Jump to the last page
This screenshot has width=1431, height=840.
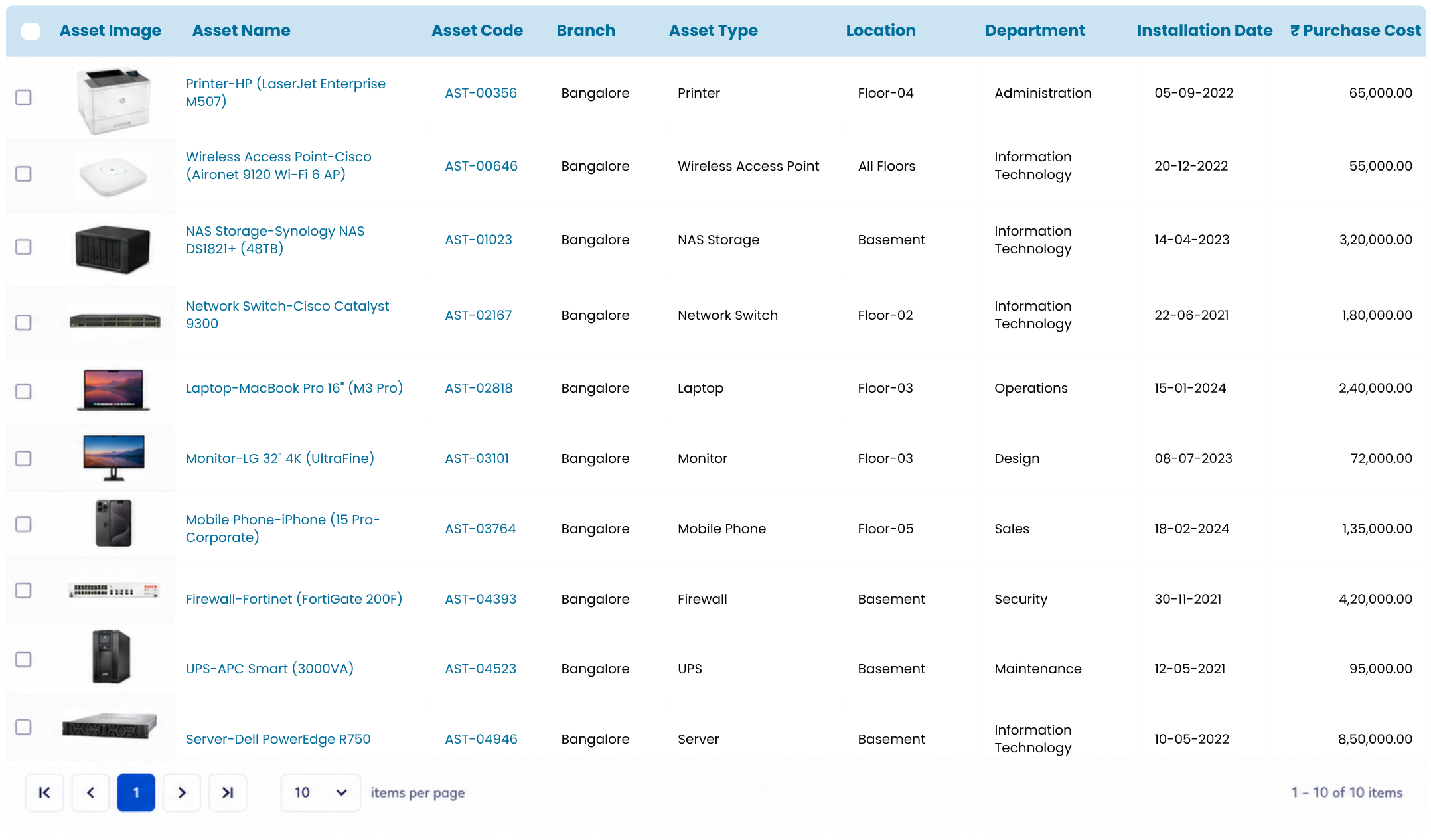click(x=228, y=792)
